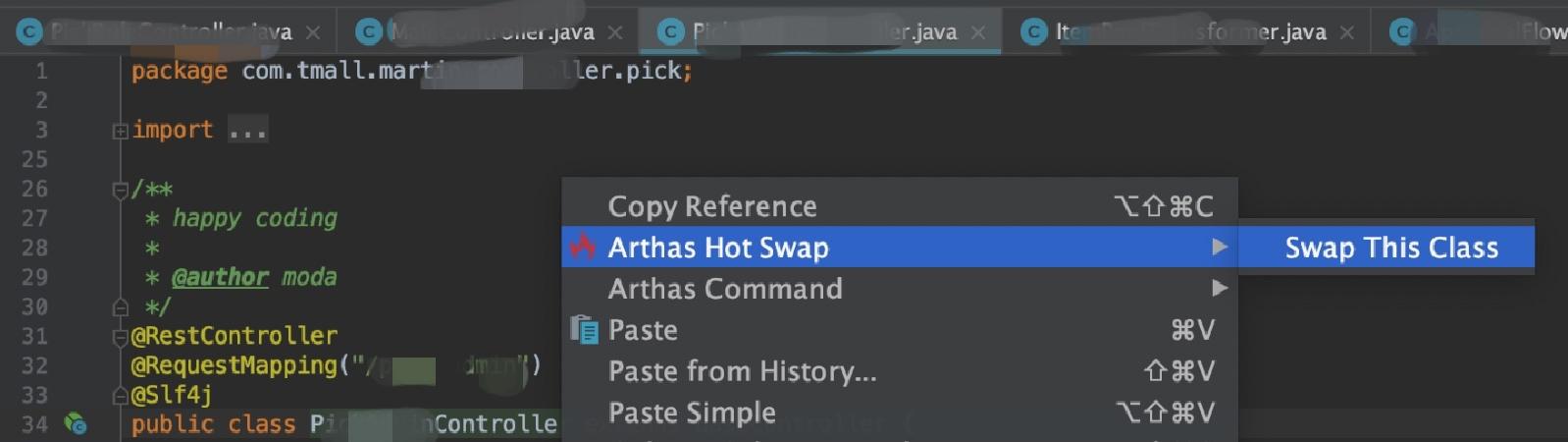Select Paste from History... menu entry
Screen dimensions: 1568x442
[742, 370]
